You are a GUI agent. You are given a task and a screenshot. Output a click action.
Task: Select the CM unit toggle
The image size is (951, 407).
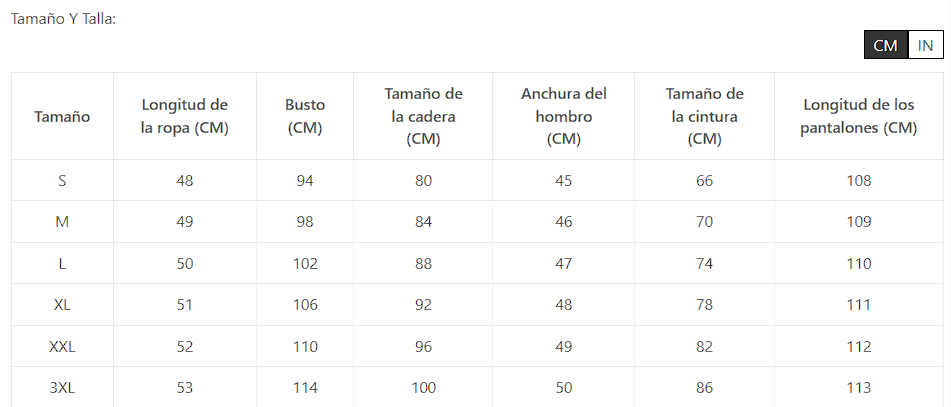pyautogui.click(x=885, y=46)
